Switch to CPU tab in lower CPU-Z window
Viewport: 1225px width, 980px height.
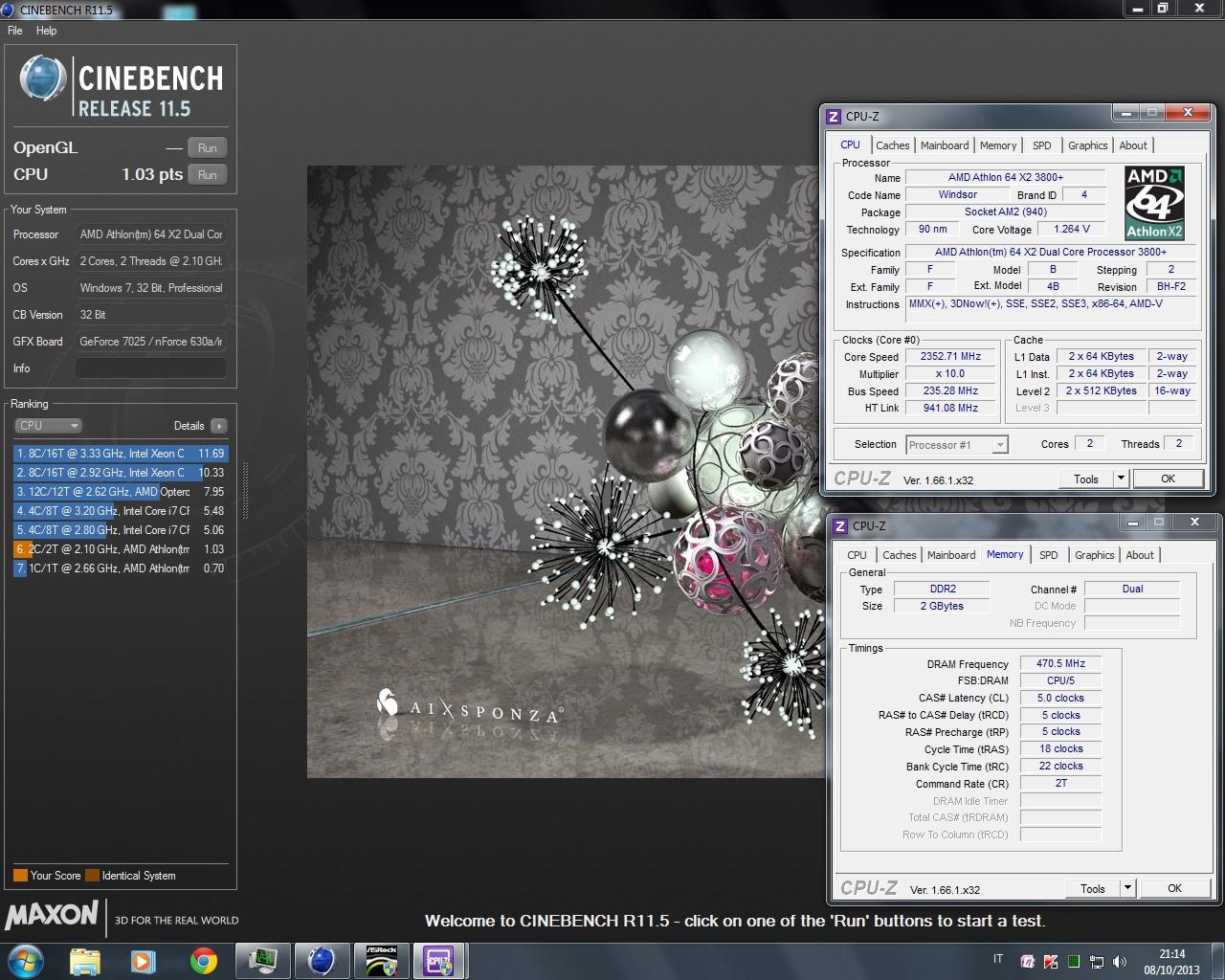[x=857, y=555]
